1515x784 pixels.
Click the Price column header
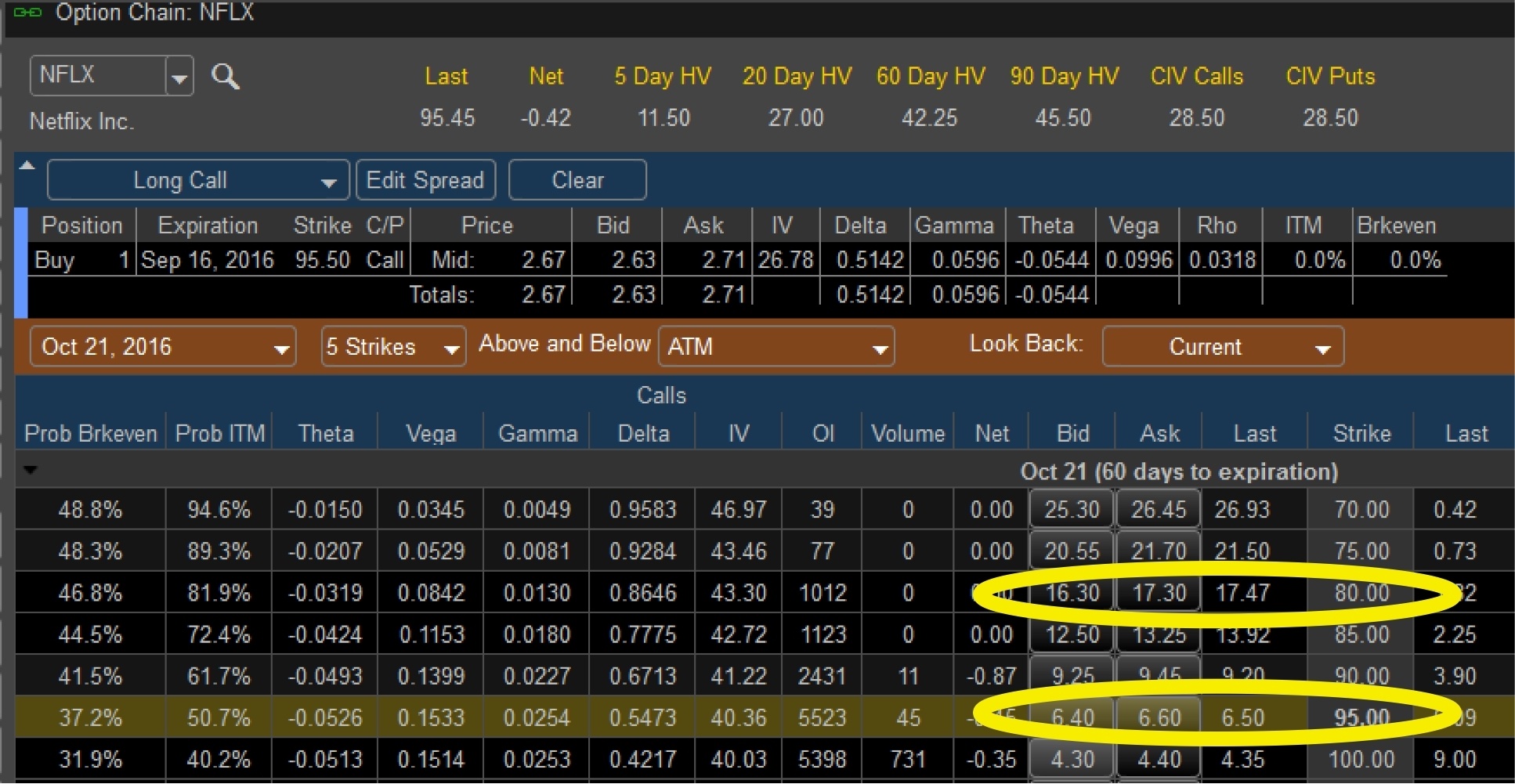486,226
